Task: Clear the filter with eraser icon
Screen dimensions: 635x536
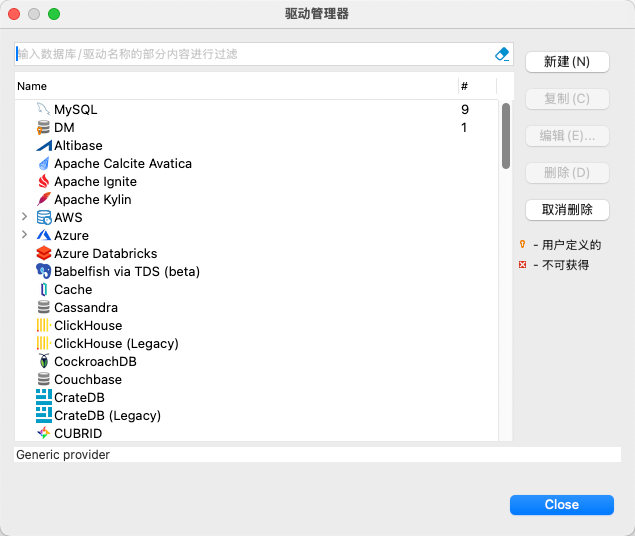Action: 502,54
